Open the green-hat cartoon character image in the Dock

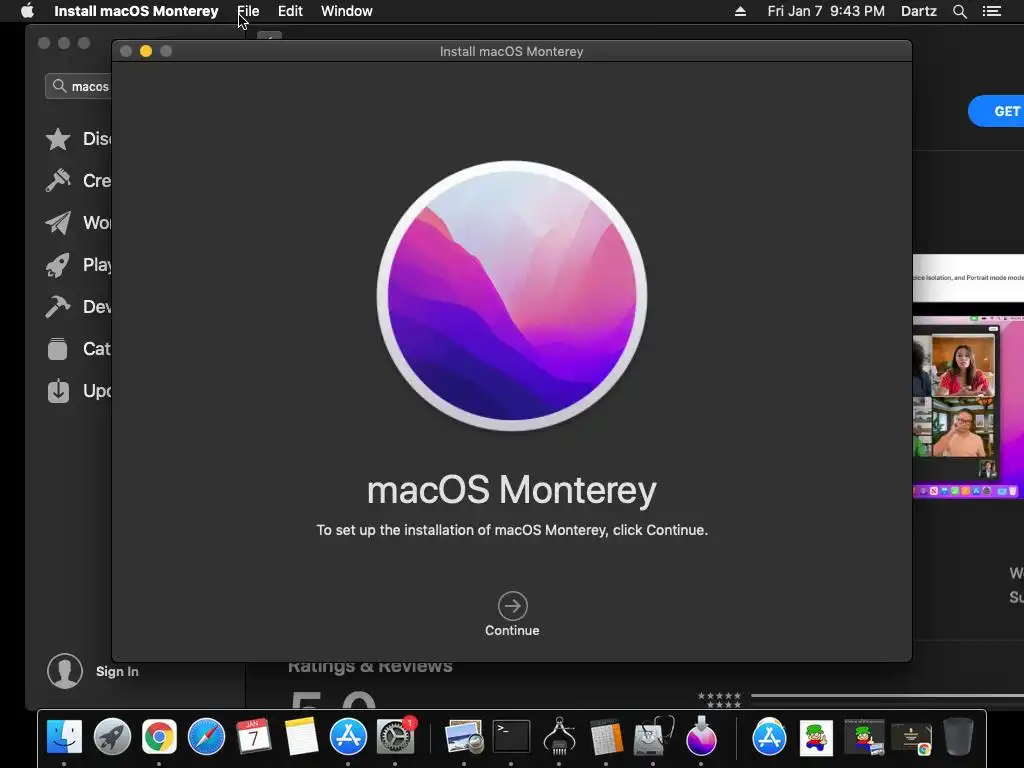pyautogui.click(x=816, y=737)
